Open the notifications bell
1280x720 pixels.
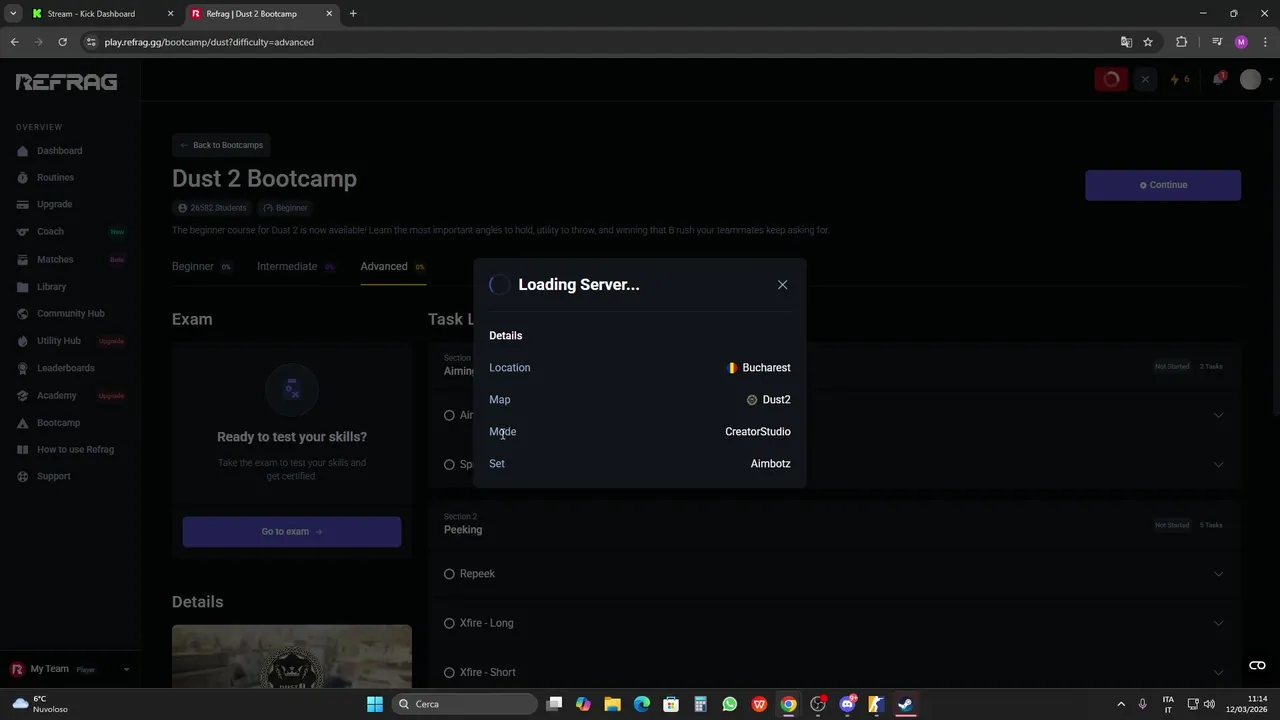click(1218, 80)
